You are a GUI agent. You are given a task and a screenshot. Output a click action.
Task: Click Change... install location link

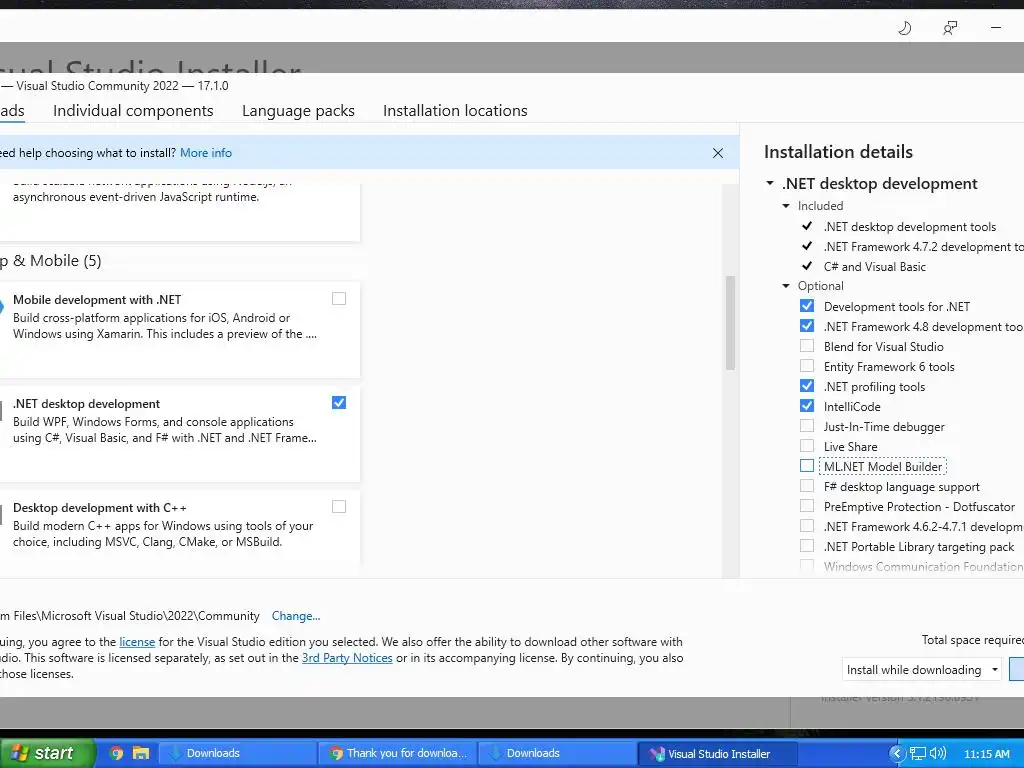296,616
